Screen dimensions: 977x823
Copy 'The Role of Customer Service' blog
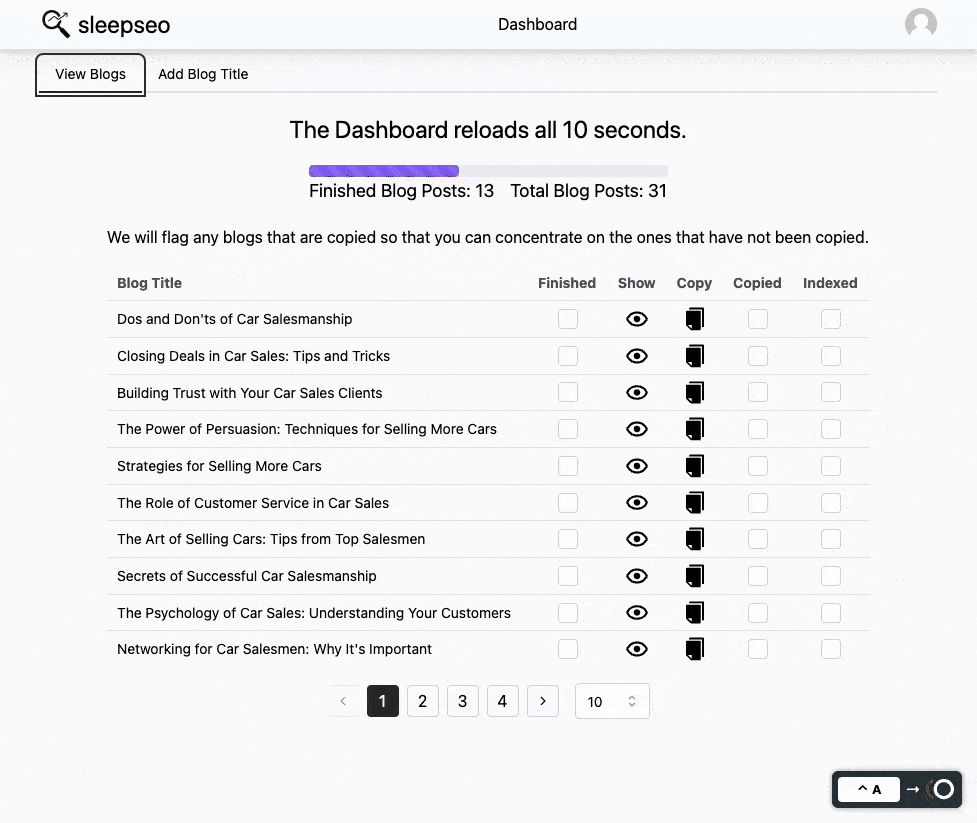pyautogui.click(x=695, y=503)
